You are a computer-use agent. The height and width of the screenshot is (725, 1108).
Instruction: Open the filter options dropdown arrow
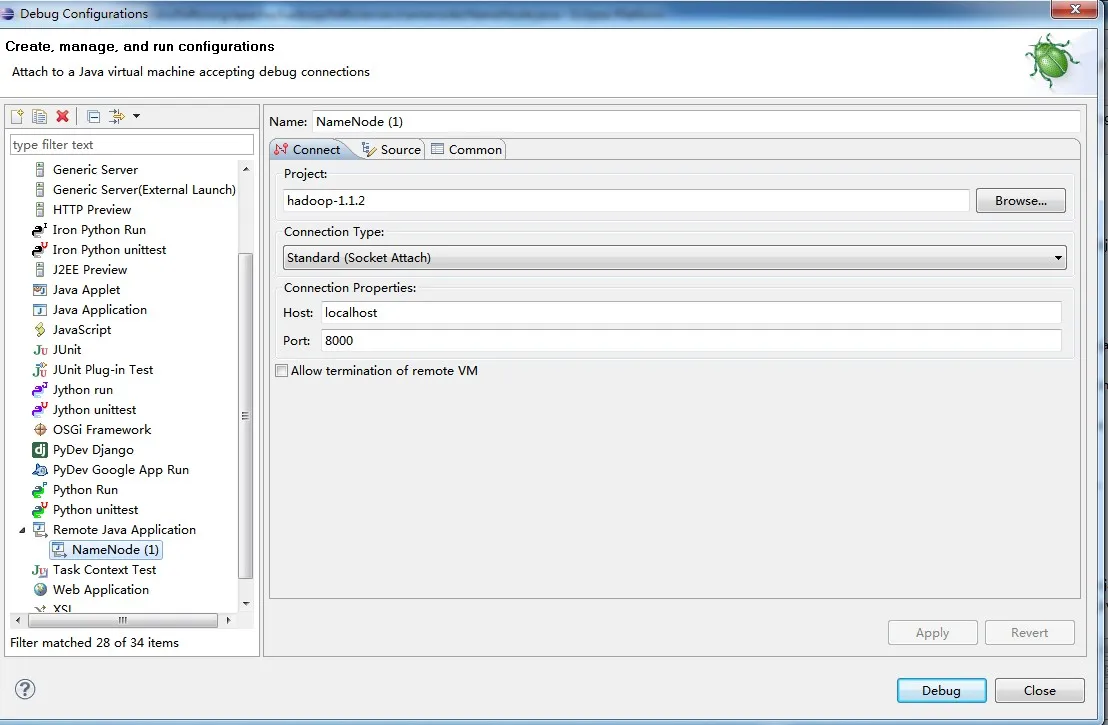136,116
